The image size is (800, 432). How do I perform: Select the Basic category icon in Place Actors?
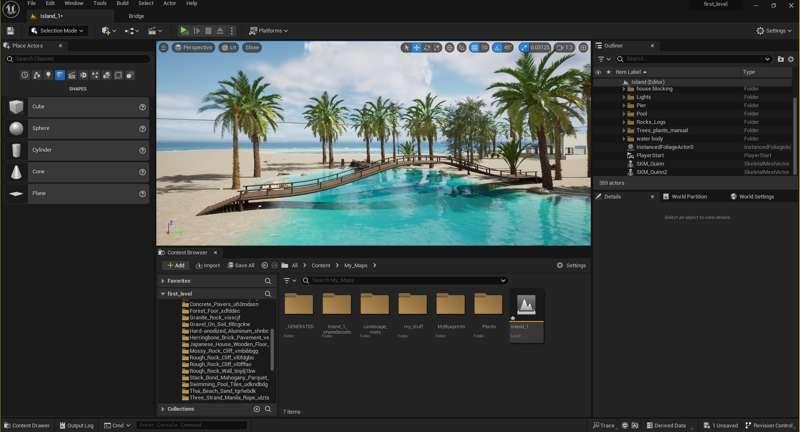pos(37,75)
